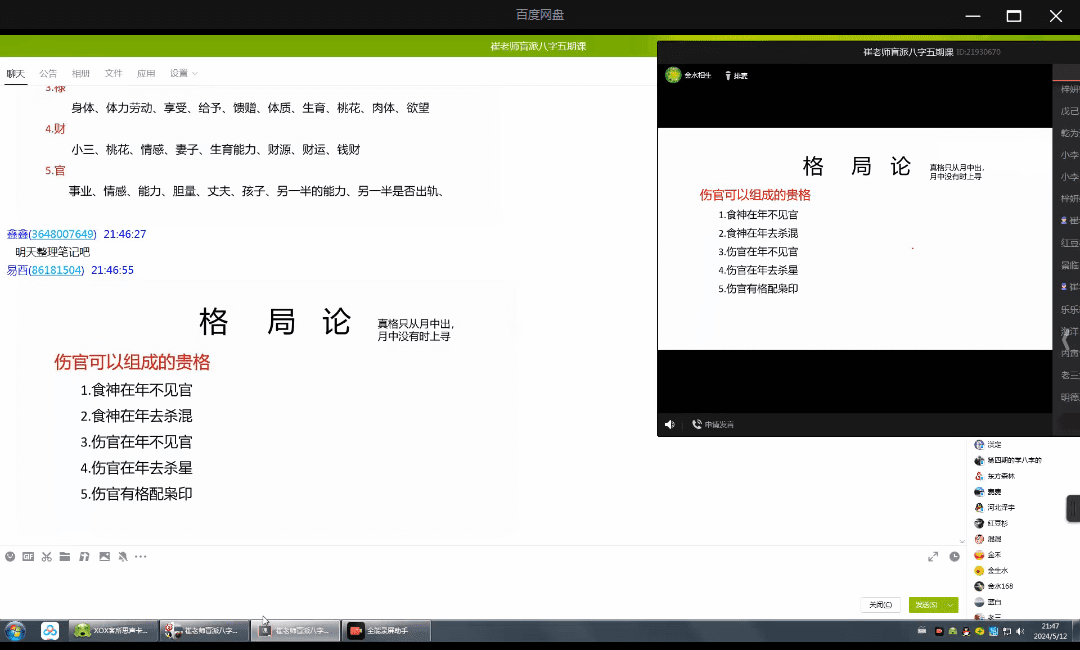Open Baidu Netdisk icon in the taskbar
This screenshot has width=1080, height=650.
(50, 631)
